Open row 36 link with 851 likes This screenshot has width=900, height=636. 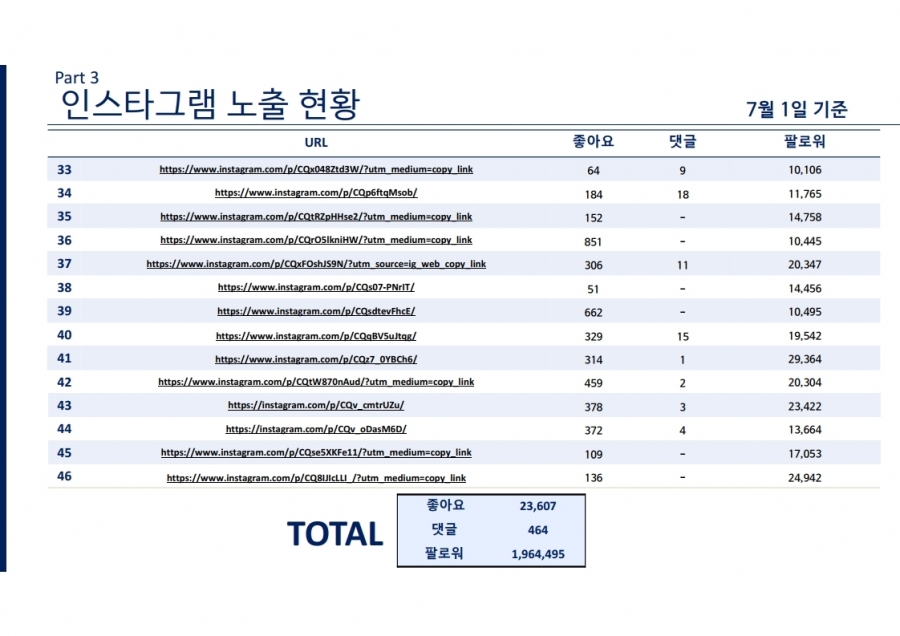point(316,241)
